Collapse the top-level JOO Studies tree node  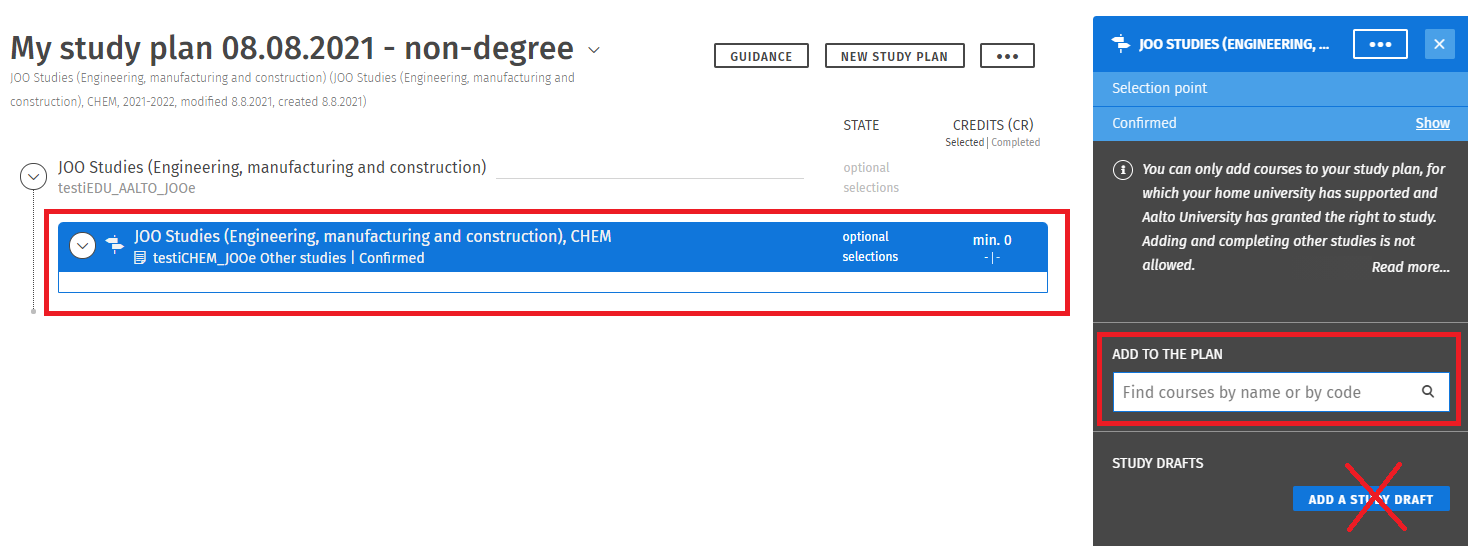(x=34, y=177)
